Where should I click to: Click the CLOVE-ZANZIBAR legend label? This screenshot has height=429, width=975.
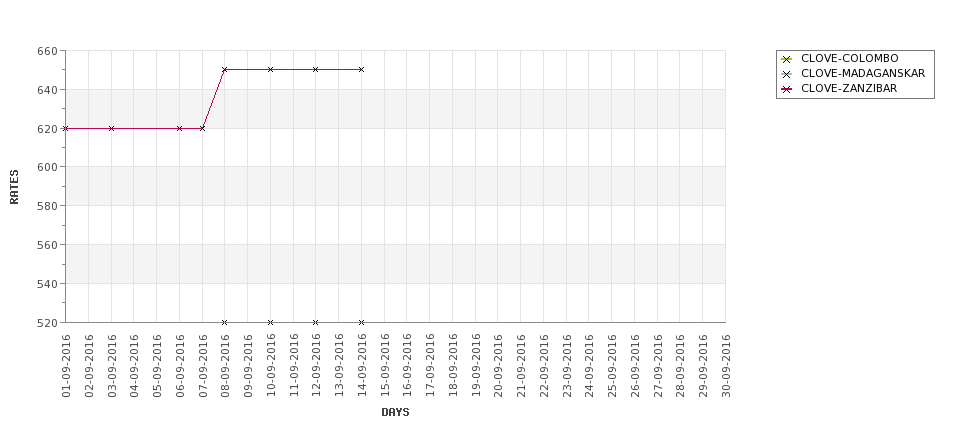849,89
